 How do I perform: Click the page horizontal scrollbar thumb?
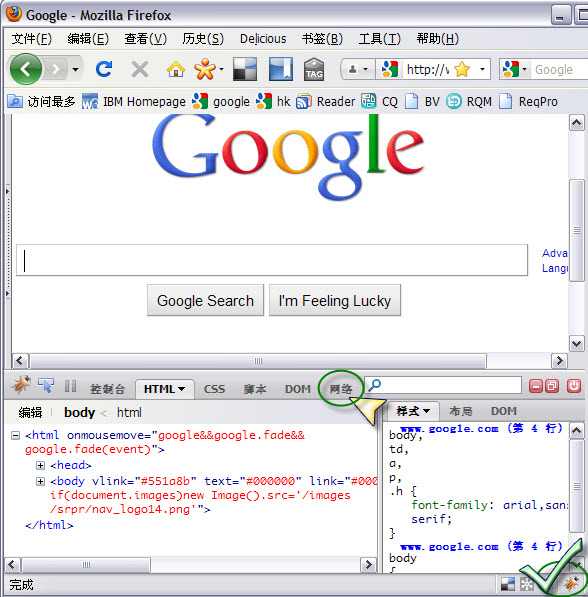click(x=258, y=361)
